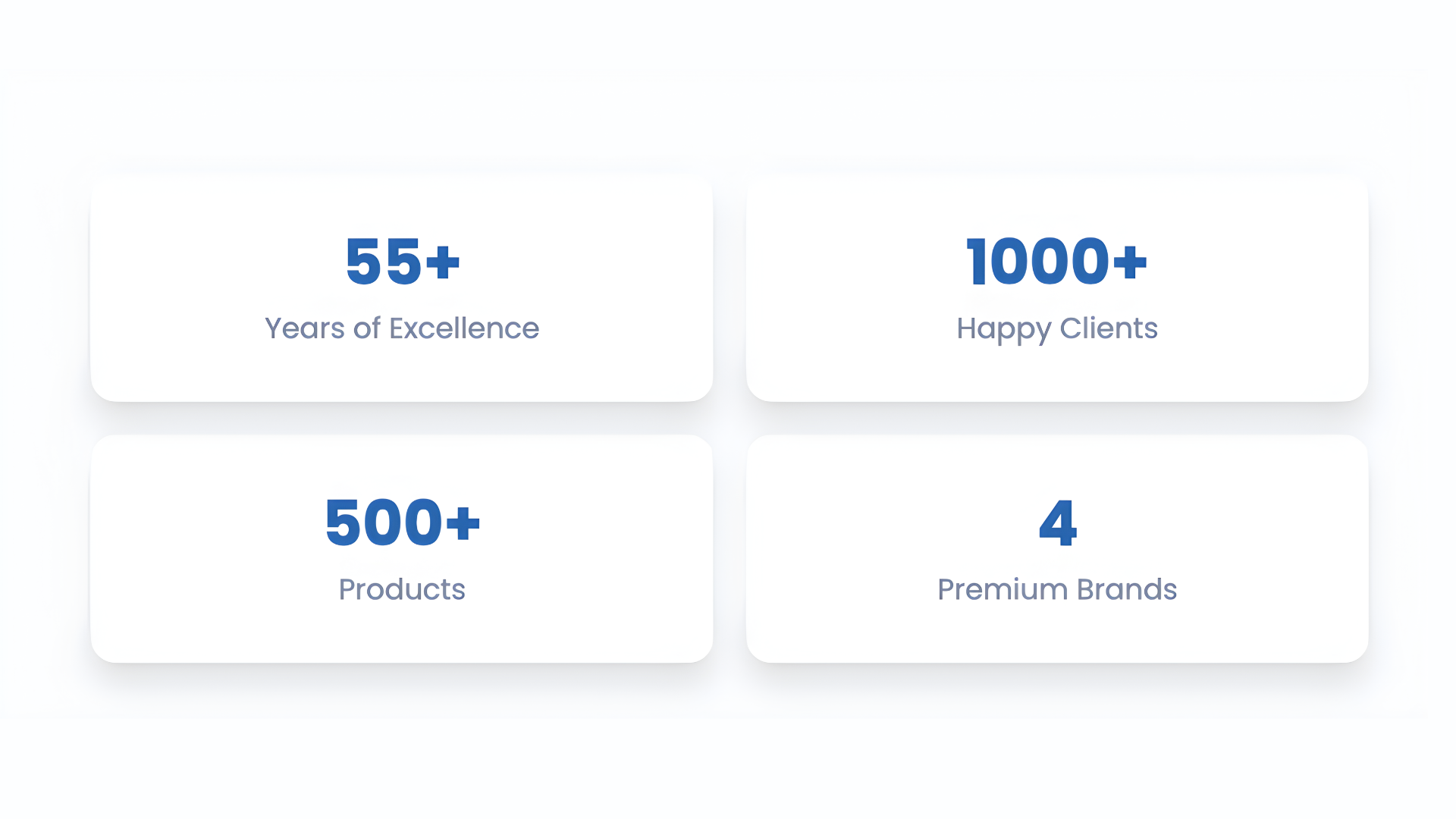Open the Products stat card

tap(402, 629)
